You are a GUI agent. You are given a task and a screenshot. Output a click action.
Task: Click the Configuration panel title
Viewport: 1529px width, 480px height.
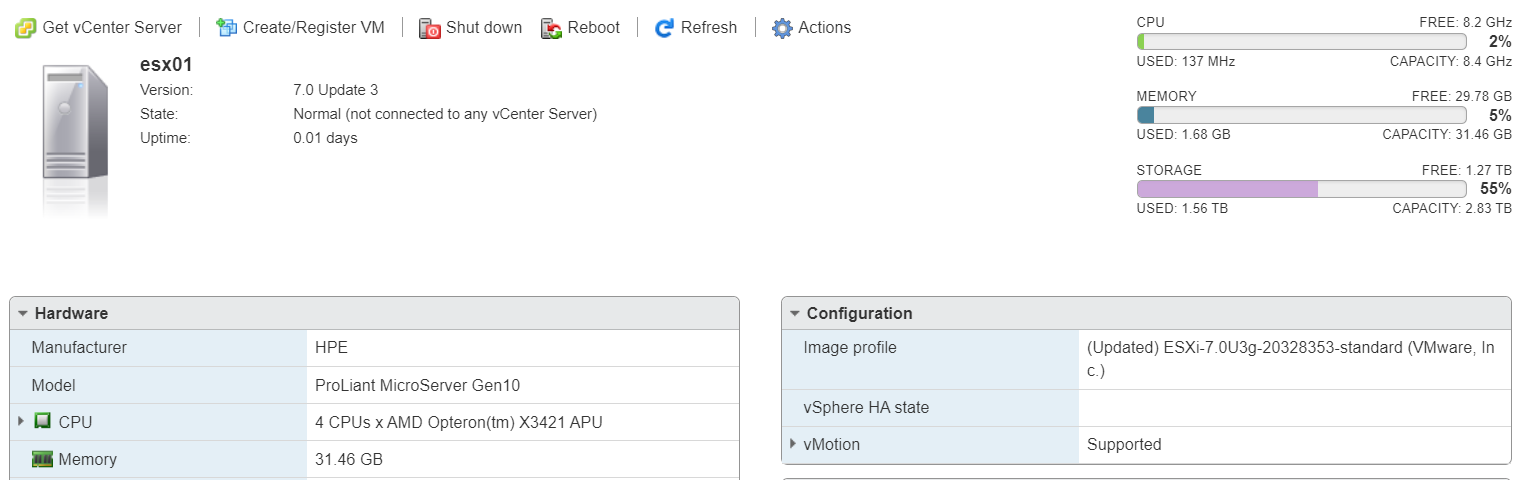tap(860, 313)
